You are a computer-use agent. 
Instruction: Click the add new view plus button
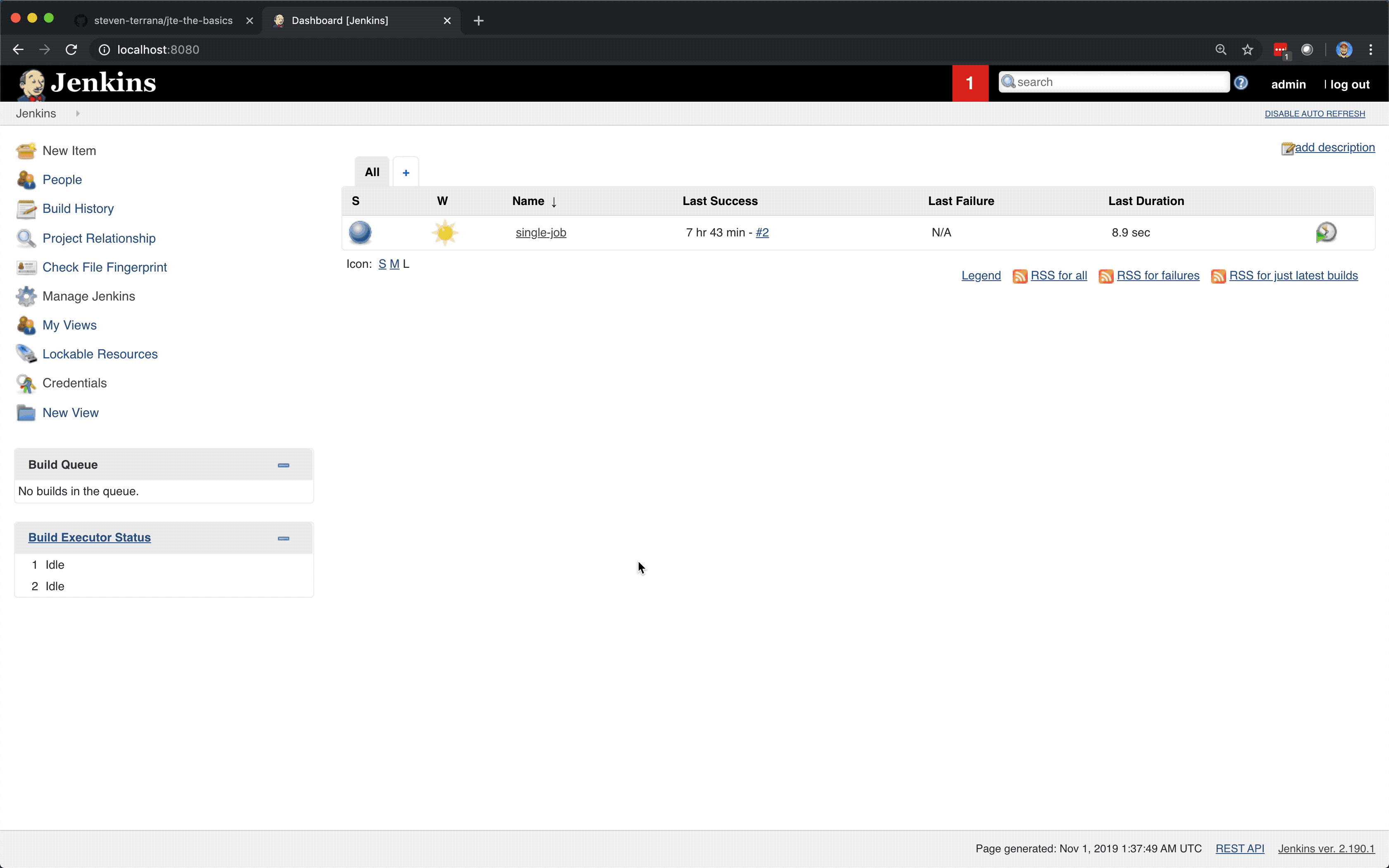(406, 172)
